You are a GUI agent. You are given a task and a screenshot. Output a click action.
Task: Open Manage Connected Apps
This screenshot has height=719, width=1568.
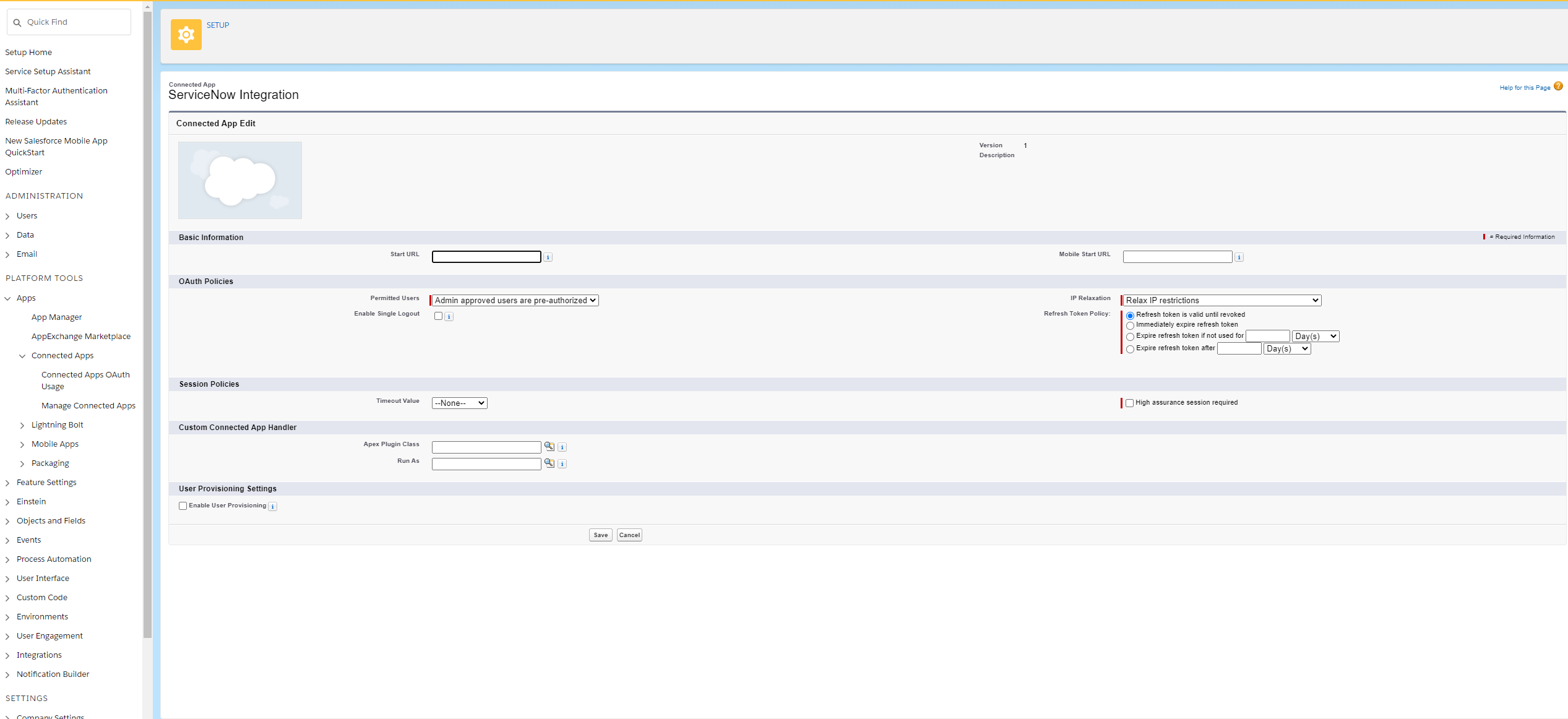(x=88, y=406)
